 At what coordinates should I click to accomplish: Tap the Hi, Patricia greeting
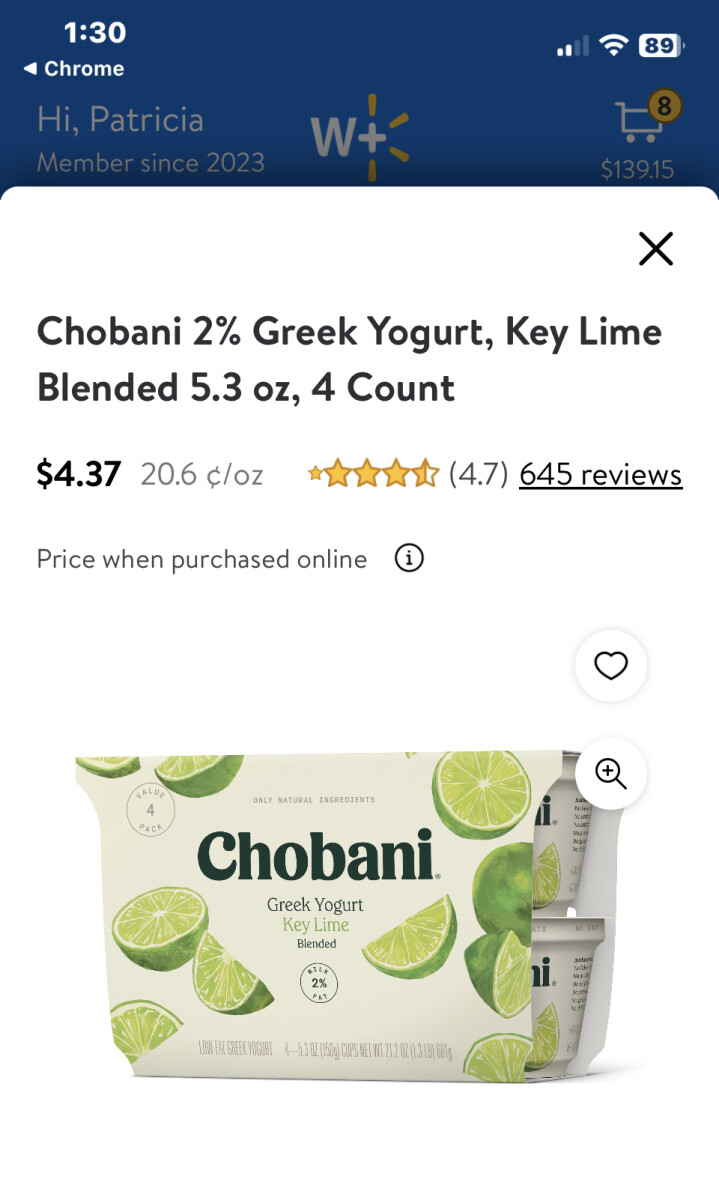120,120
